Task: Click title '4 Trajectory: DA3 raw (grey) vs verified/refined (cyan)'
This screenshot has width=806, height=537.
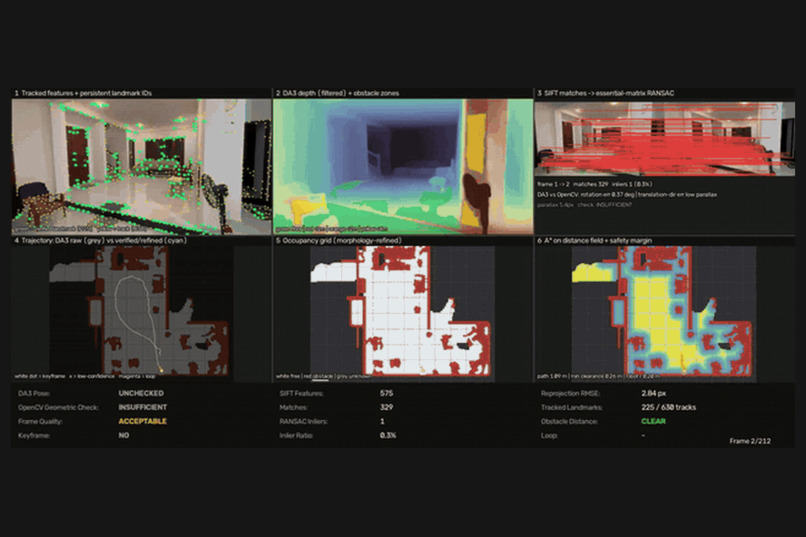Action: point(101,240)
